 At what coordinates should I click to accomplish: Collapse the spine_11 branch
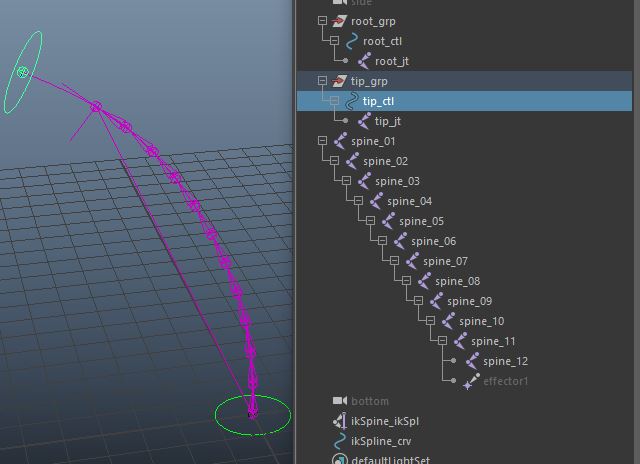coord(442,341)
